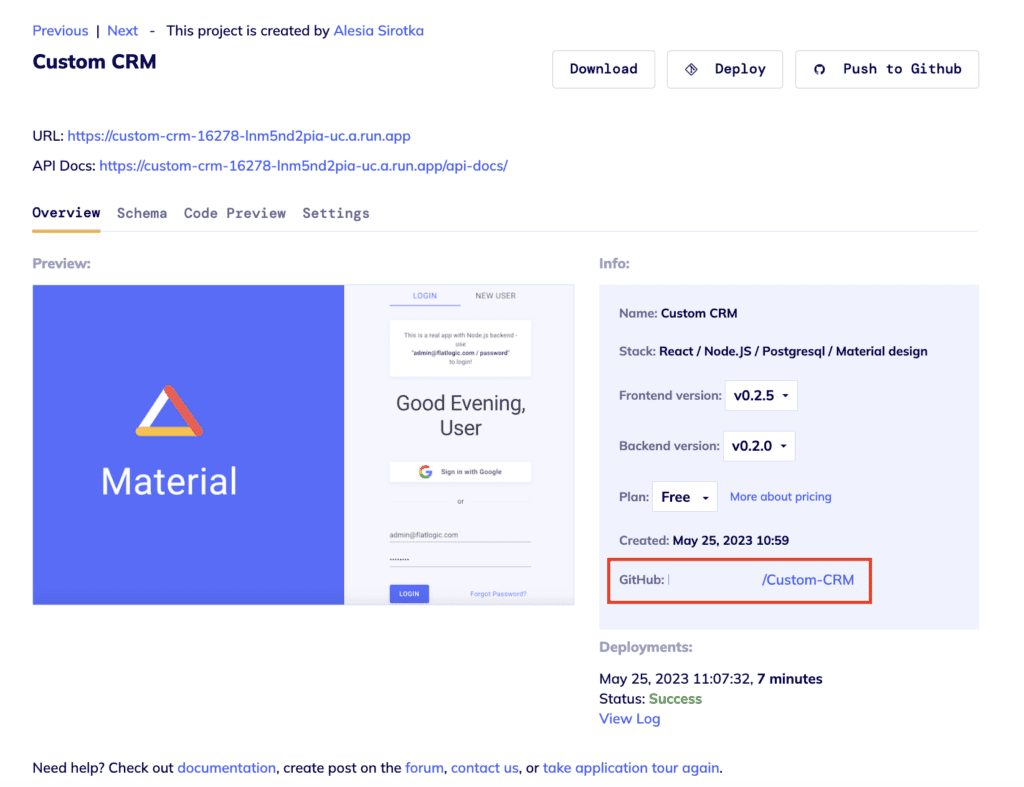
Task: Open the Plan Free dropdown
Action: click(x=684, y=497)
